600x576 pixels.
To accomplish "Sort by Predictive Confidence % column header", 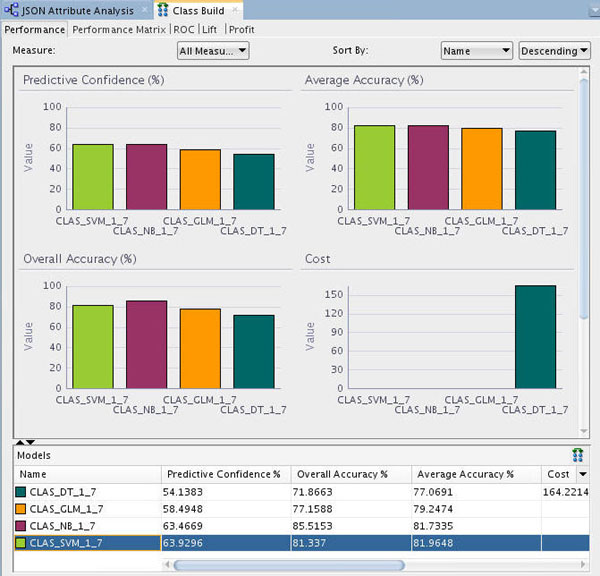I will [225, 474].
